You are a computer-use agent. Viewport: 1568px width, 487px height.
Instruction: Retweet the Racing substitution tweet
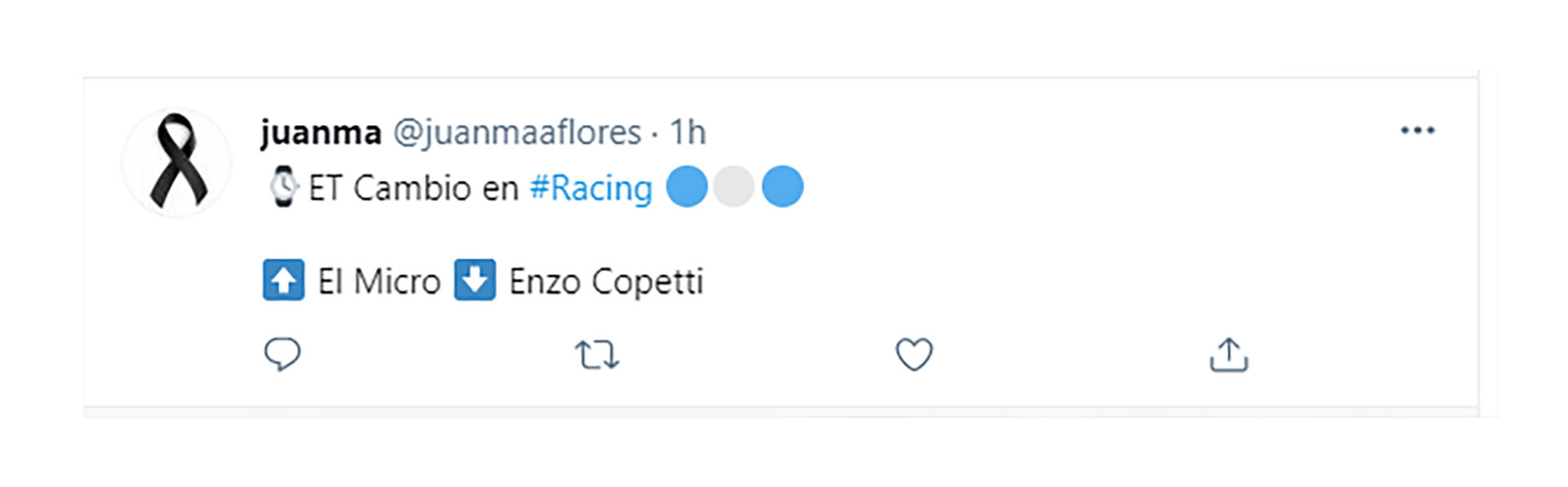(x=597, y=355)
